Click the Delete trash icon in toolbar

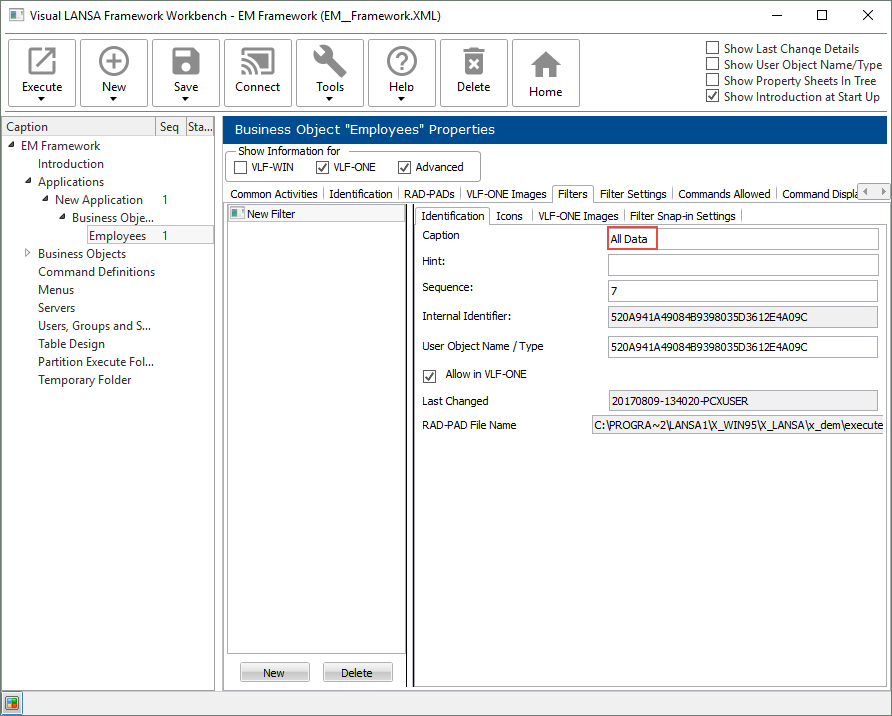point(473,61)
